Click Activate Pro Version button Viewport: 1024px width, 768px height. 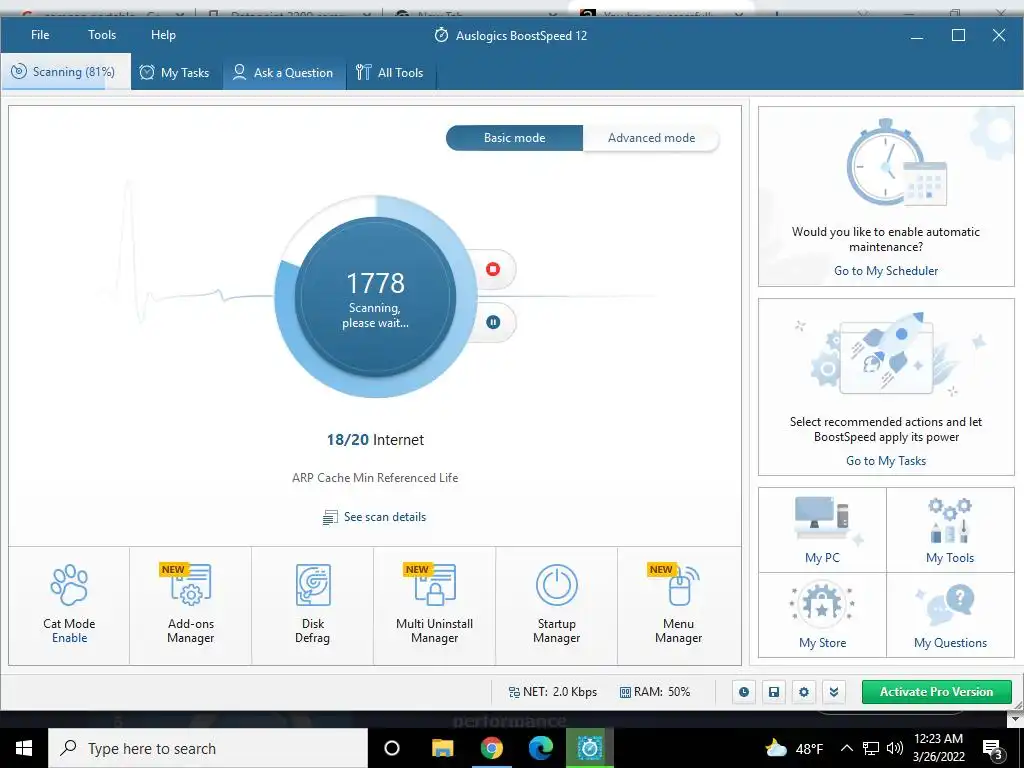936,692
